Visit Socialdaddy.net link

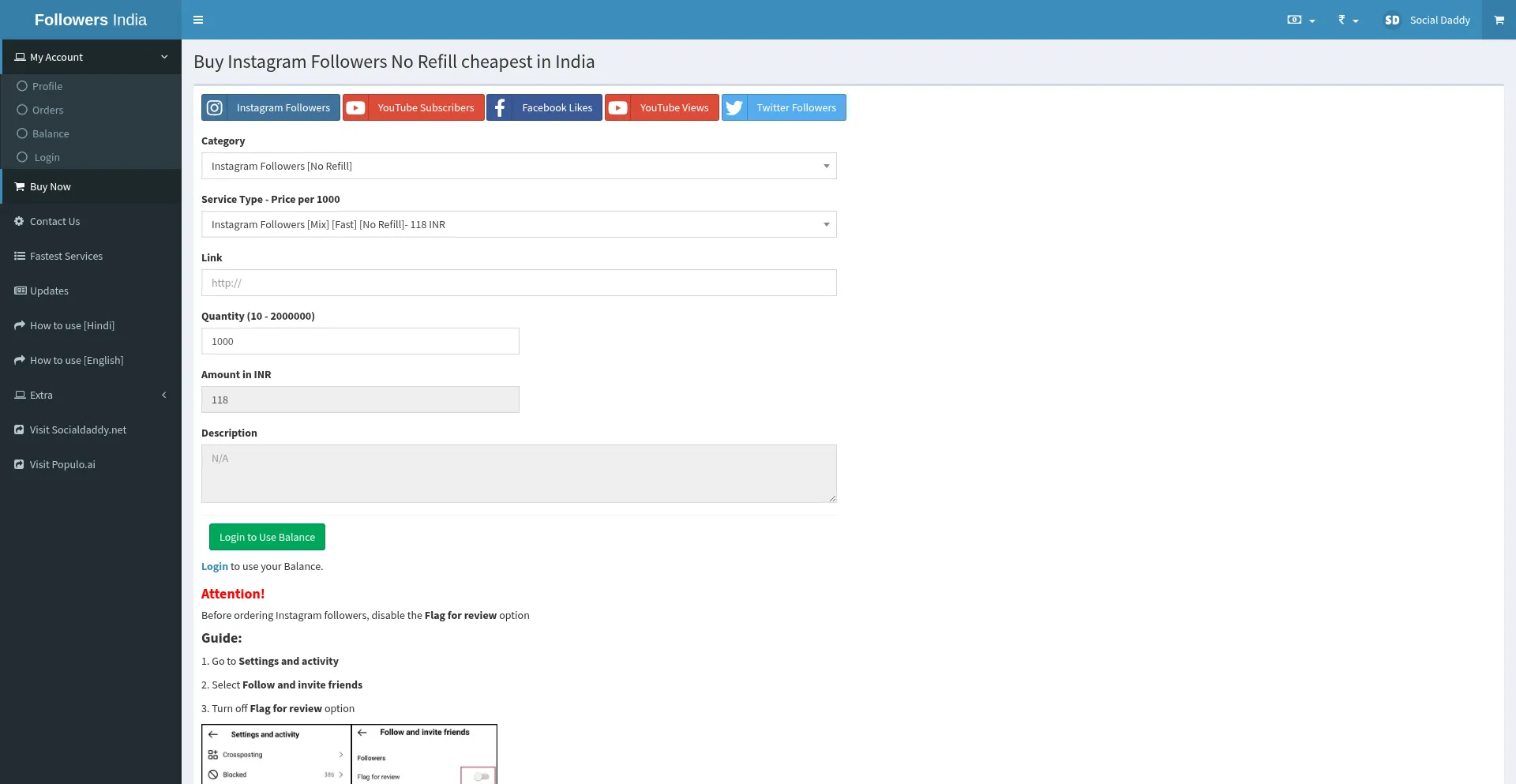(x=91, y=430)
